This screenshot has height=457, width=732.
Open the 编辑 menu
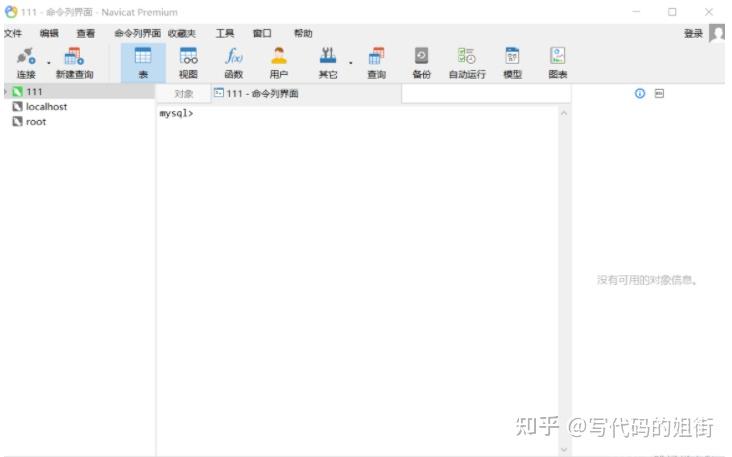pyautogui.click(x=49, y=33)
